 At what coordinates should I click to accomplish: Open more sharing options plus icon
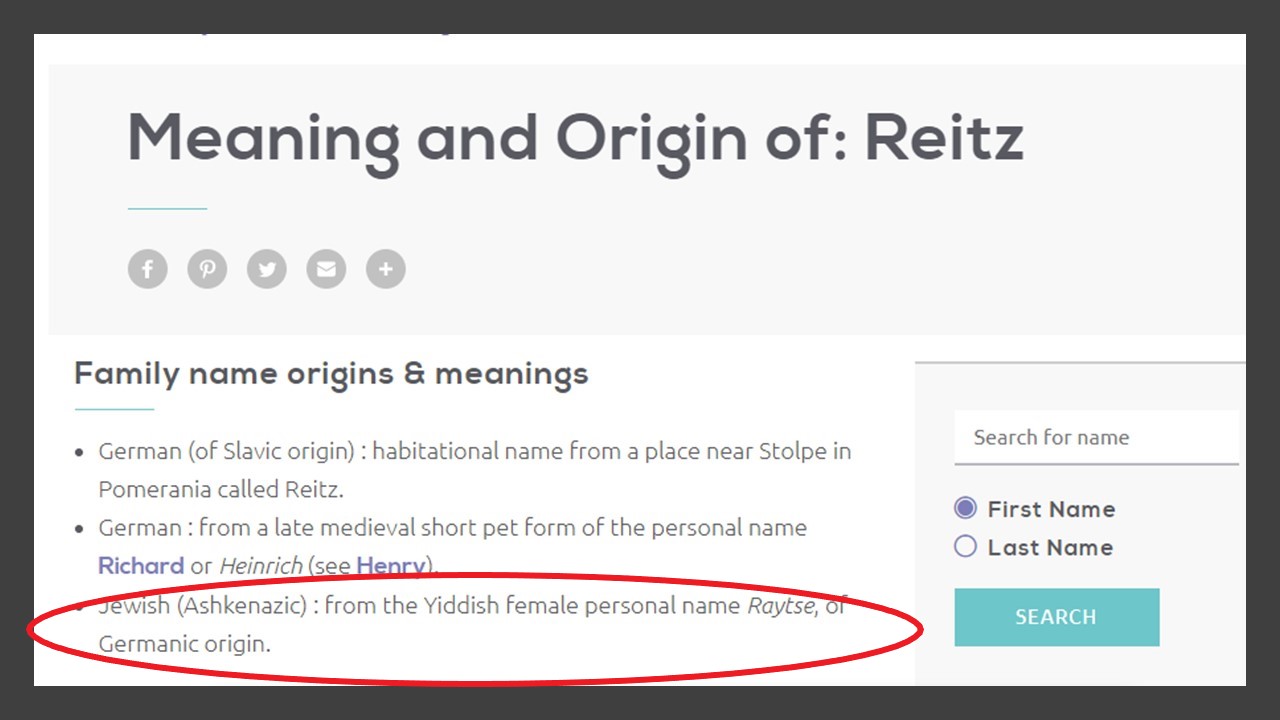tap(386, 269)
